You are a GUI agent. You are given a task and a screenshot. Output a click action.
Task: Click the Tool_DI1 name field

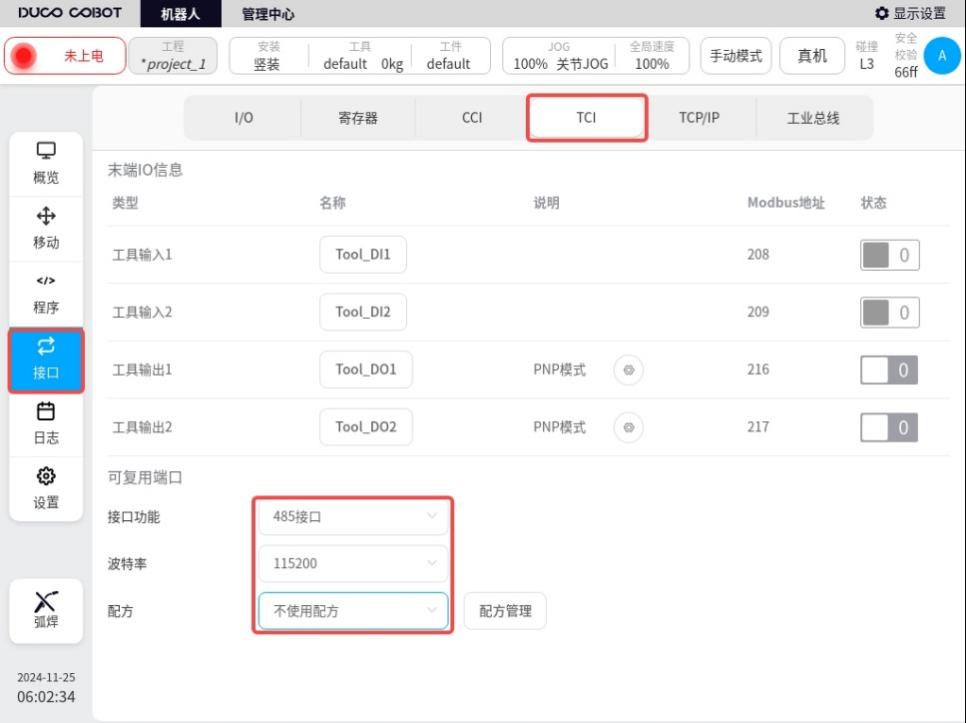click(363, 255)
